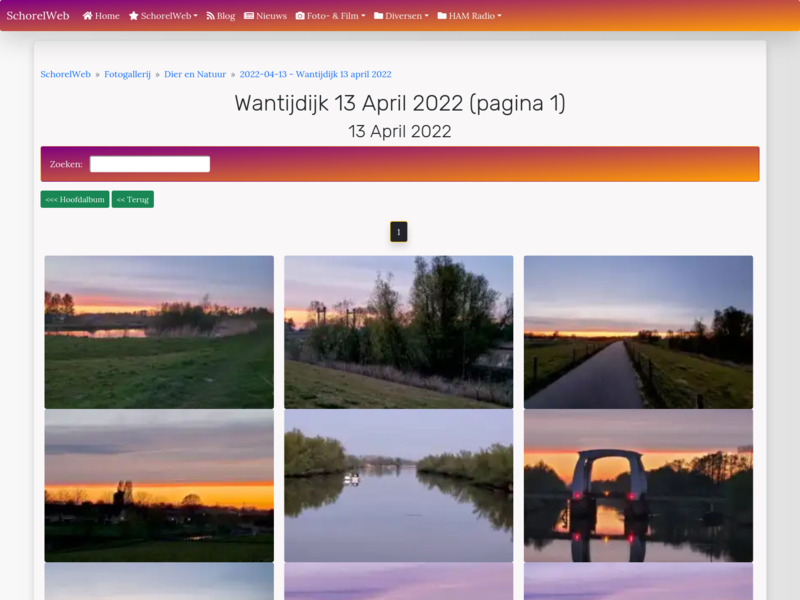Follow the SchorelWeb breadcrumb link
The height and width of the screenshot is (600, 800).
tap(65, 74)
